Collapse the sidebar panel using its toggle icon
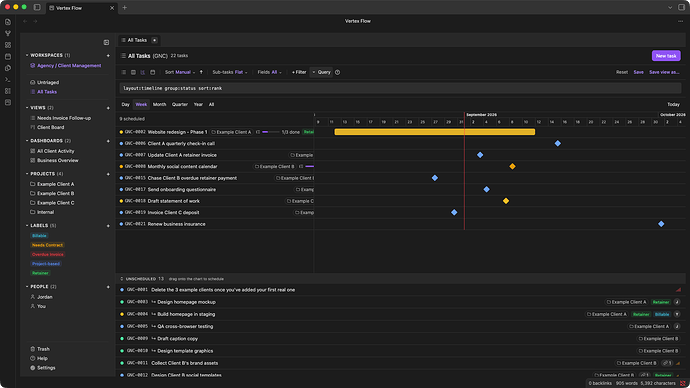Image resolution: width=690 pixels, height=388 pixels. (x=106, y=42)
